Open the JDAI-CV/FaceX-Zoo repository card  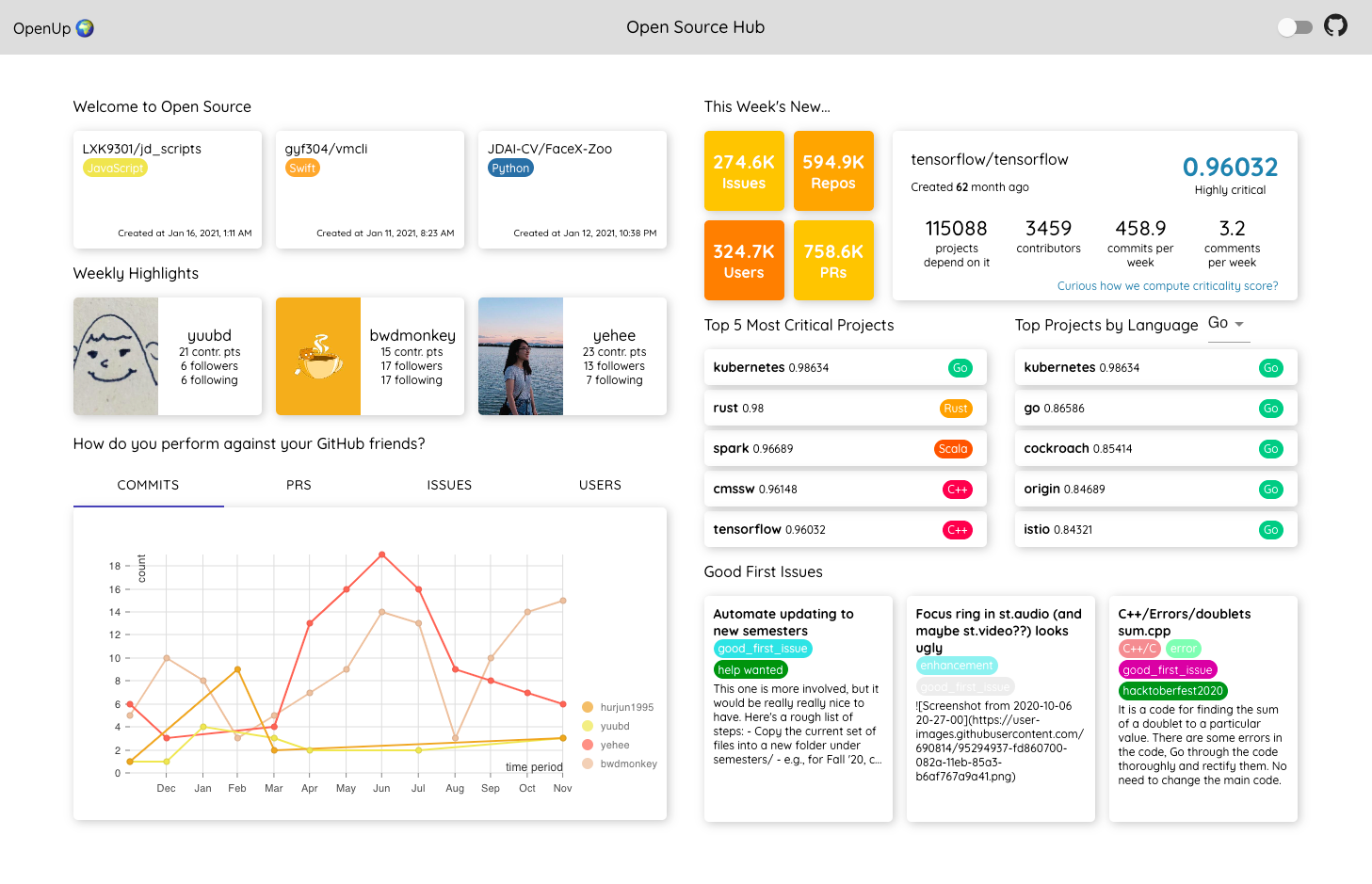pyautogui.click(x=573, y=189)
